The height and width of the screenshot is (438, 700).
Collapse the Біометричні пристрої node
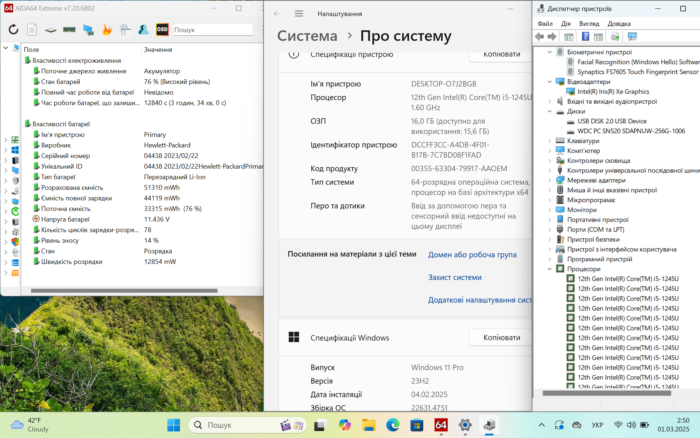[550, 52]
